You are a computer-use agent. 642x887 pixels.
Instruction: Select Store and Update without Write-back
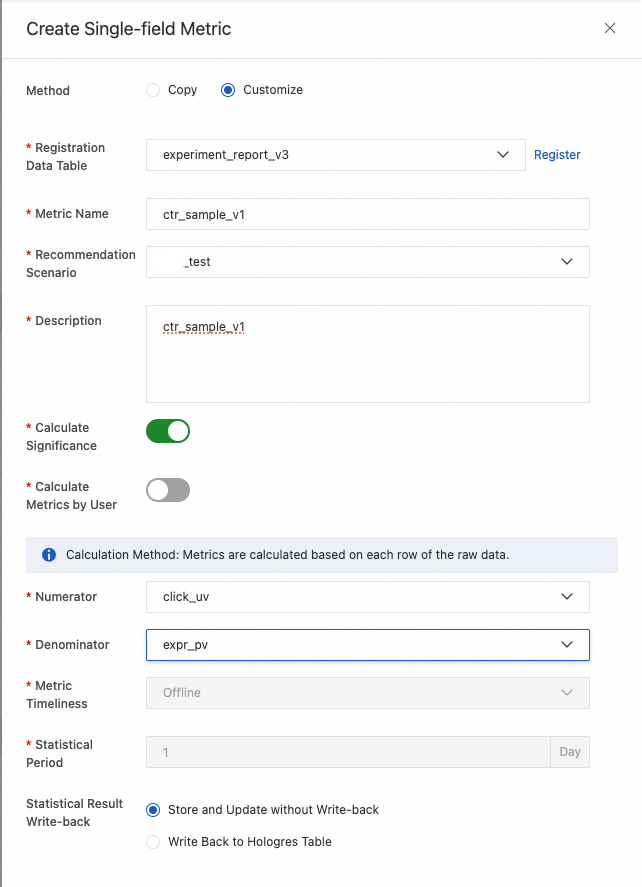153,810
